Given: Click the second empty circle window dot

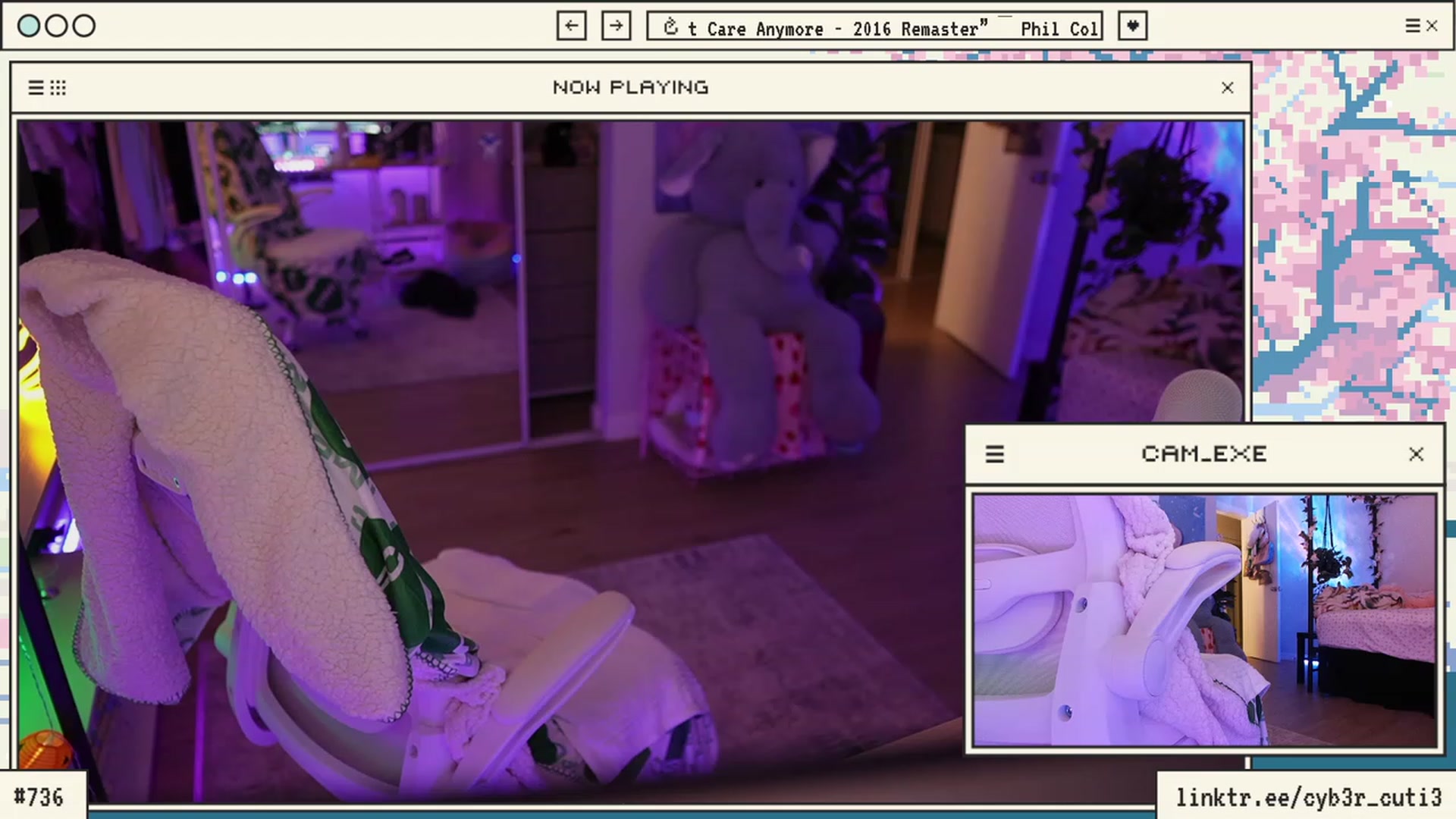Looking at the screenshot, I should coord(56,26).
